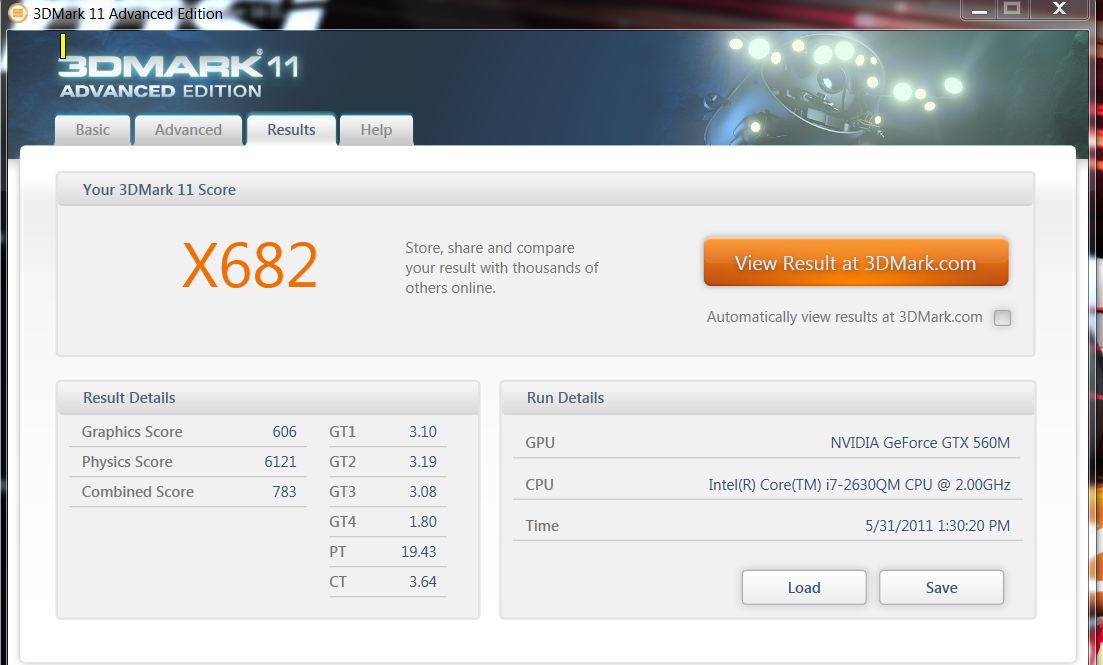Screen dimensions: 1103x665
Task: Click the GT3 value 3.08
Action: [423, 492]
